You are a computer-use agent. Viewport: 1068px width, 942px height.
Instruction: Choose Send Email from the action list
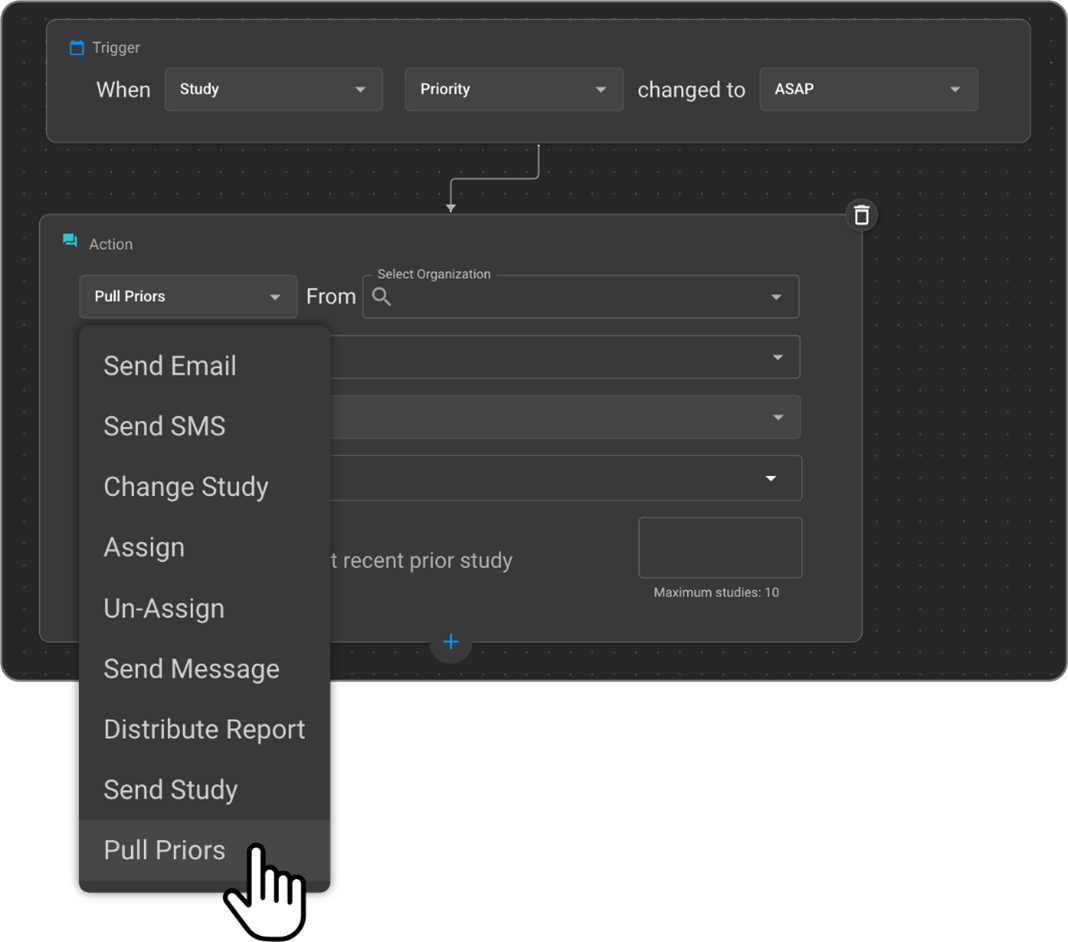[170, 366]
